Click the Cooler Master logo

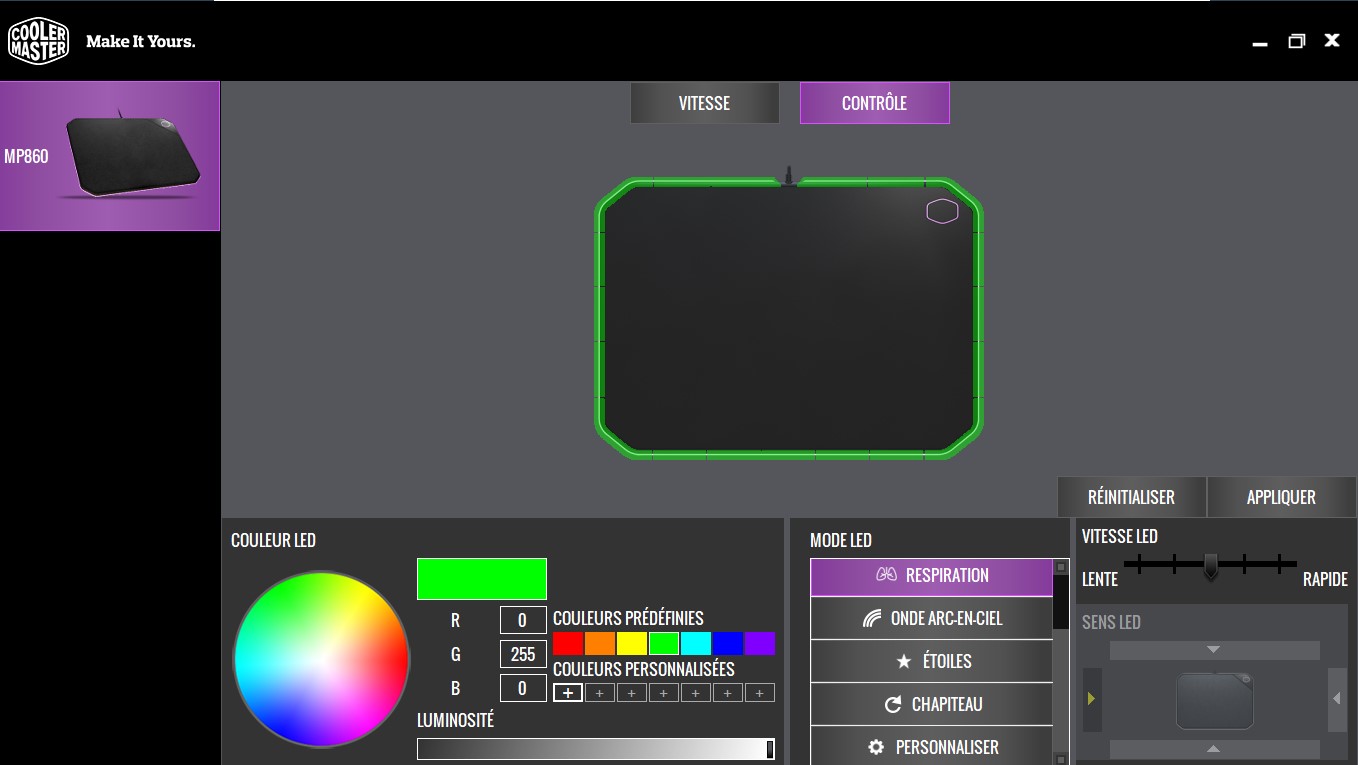[38, 41]
